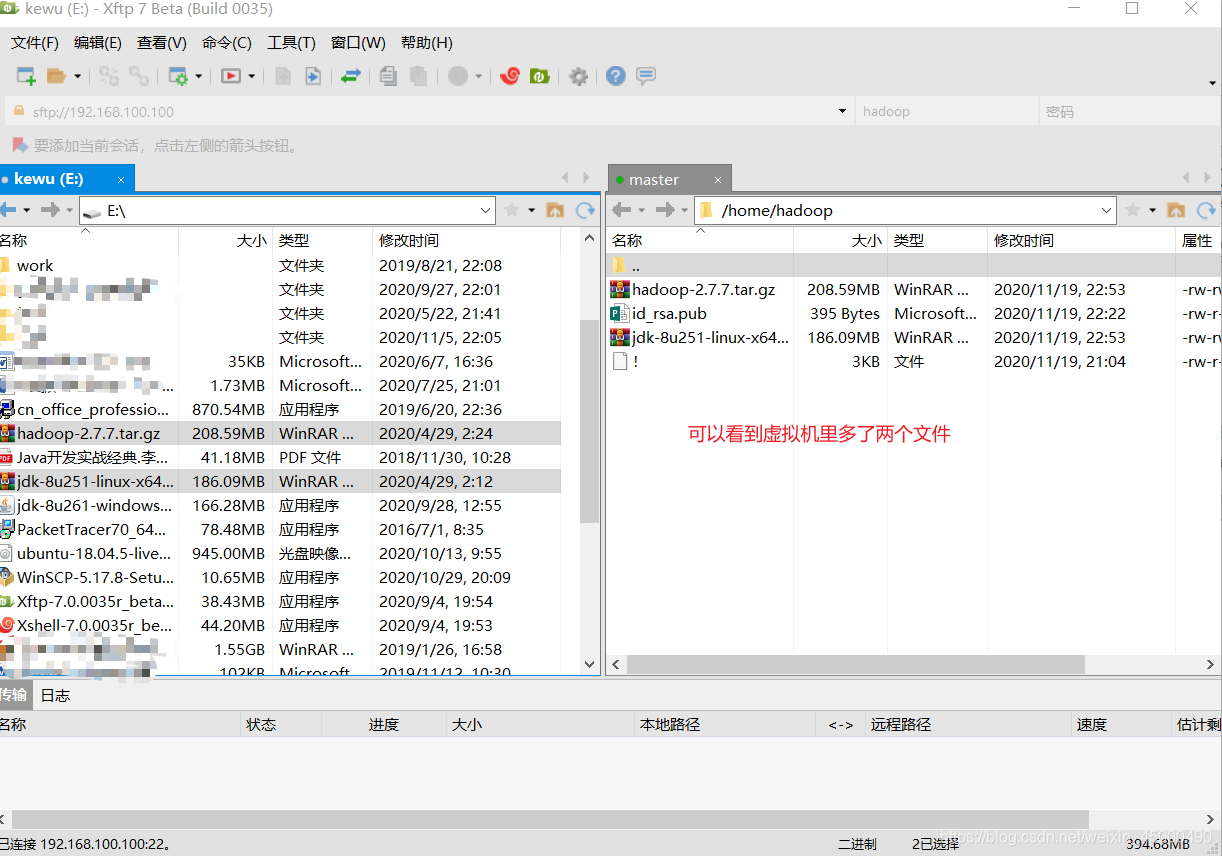
Task: Select hadoop-2.7.7.tar.gz in local pane
Action: 280,433
